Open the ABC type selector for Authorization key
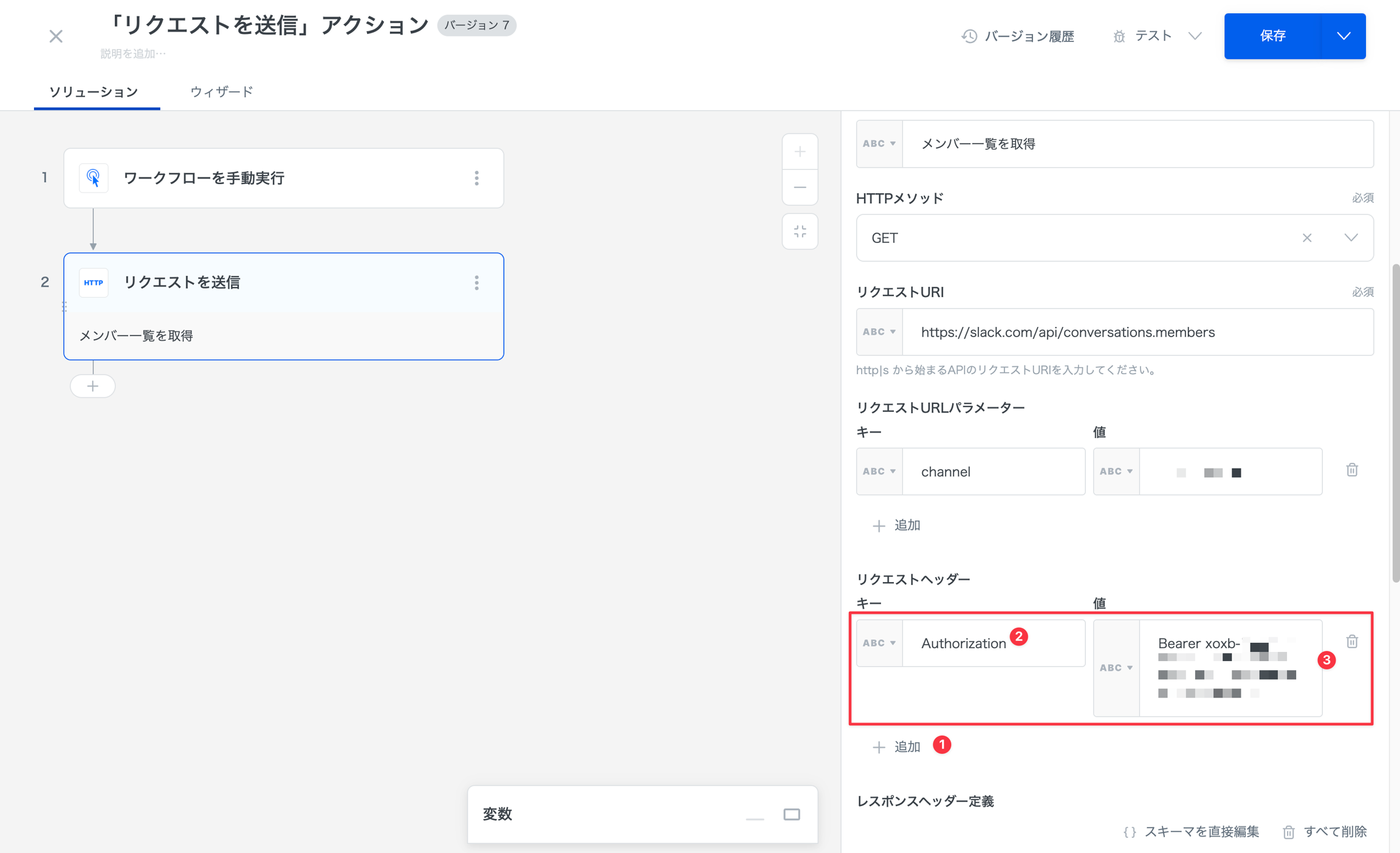 [879, 643]
